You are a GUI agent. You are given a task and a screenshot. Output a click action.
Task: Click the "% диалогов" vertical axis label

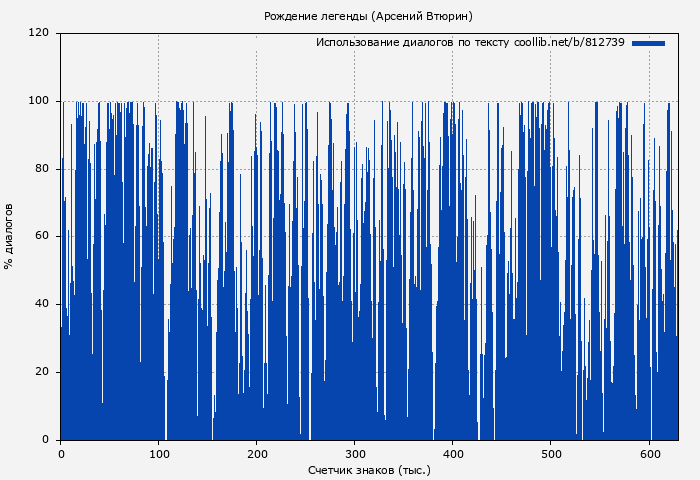[x=9, y=236]
